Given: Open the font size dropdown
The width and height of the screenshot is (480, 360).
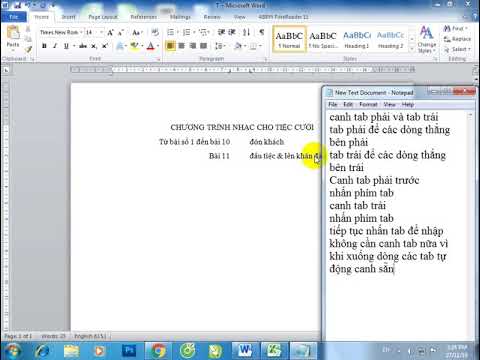Looking at the screenshot, I should (x=101, y=32).
